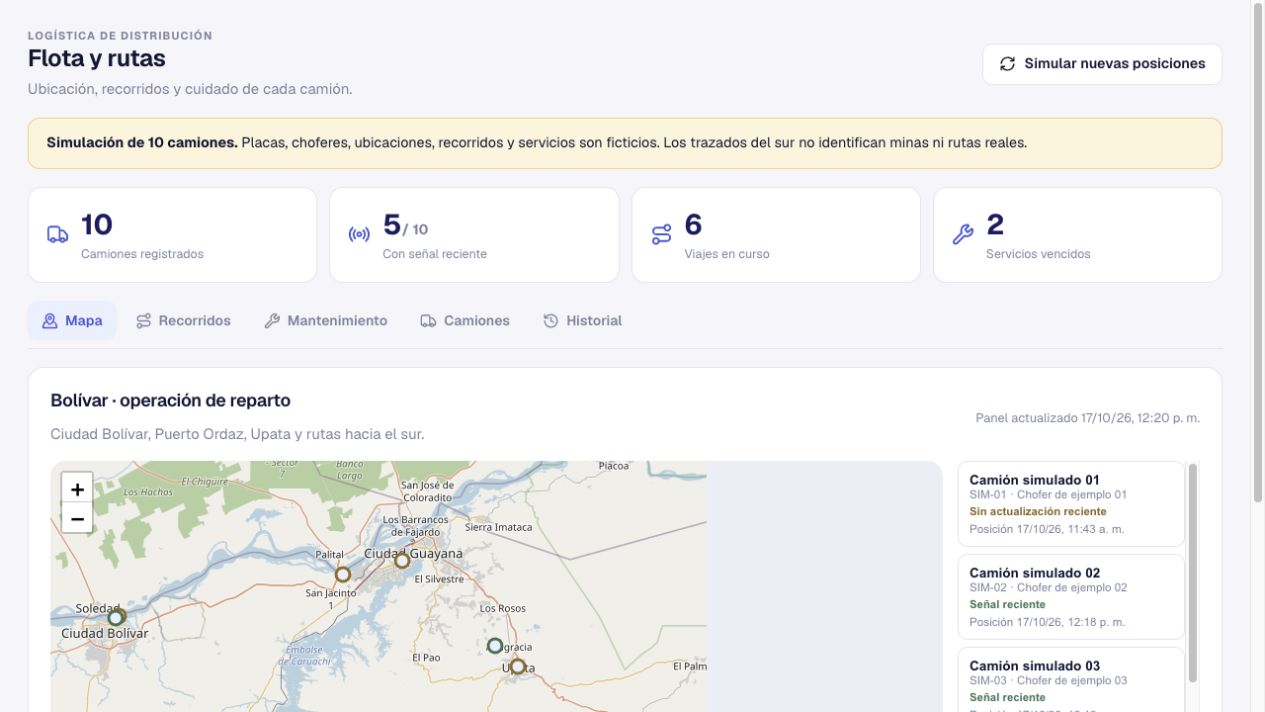This screenshot has width=1265, height=712.
Task: Click the signal icon beside Con señal reciente
Action: pyautogui.click(x=359, y=235)
